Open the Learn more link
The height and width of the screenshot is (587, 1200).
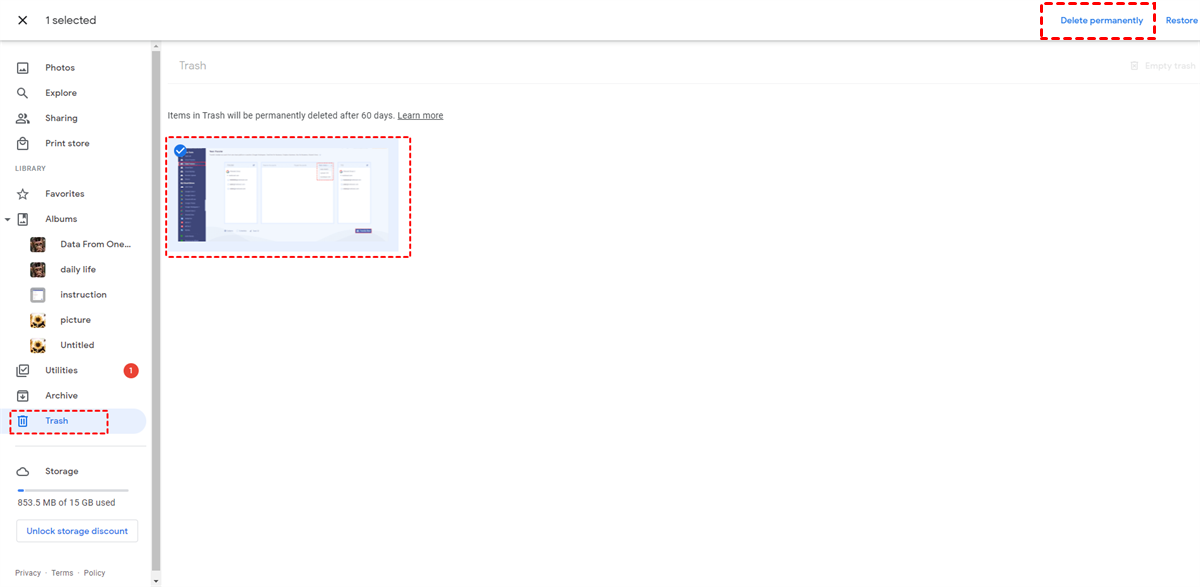click(420, 116)
